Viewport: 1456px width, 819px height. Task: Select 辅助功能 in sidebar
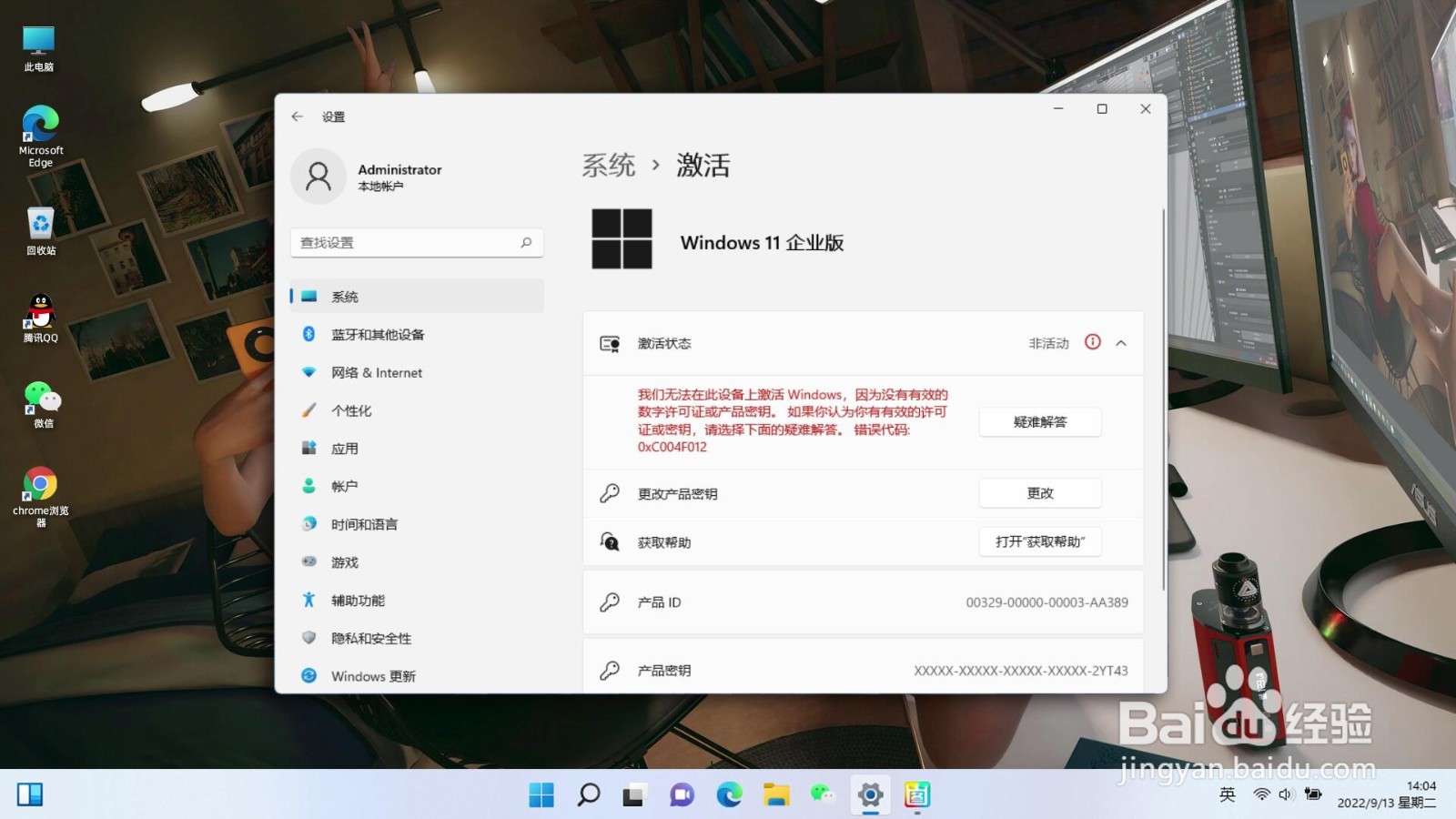[417, 601]
